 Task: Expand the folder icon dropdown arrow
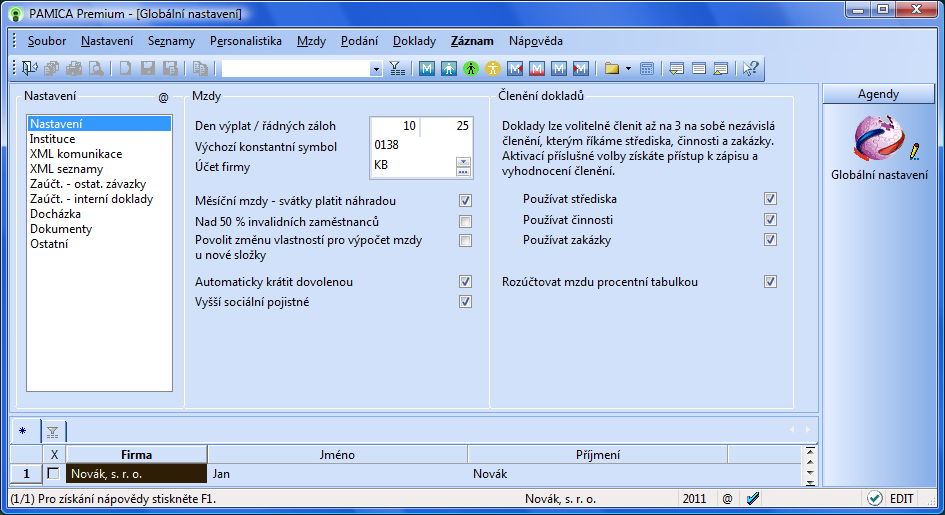click(629, 69)
